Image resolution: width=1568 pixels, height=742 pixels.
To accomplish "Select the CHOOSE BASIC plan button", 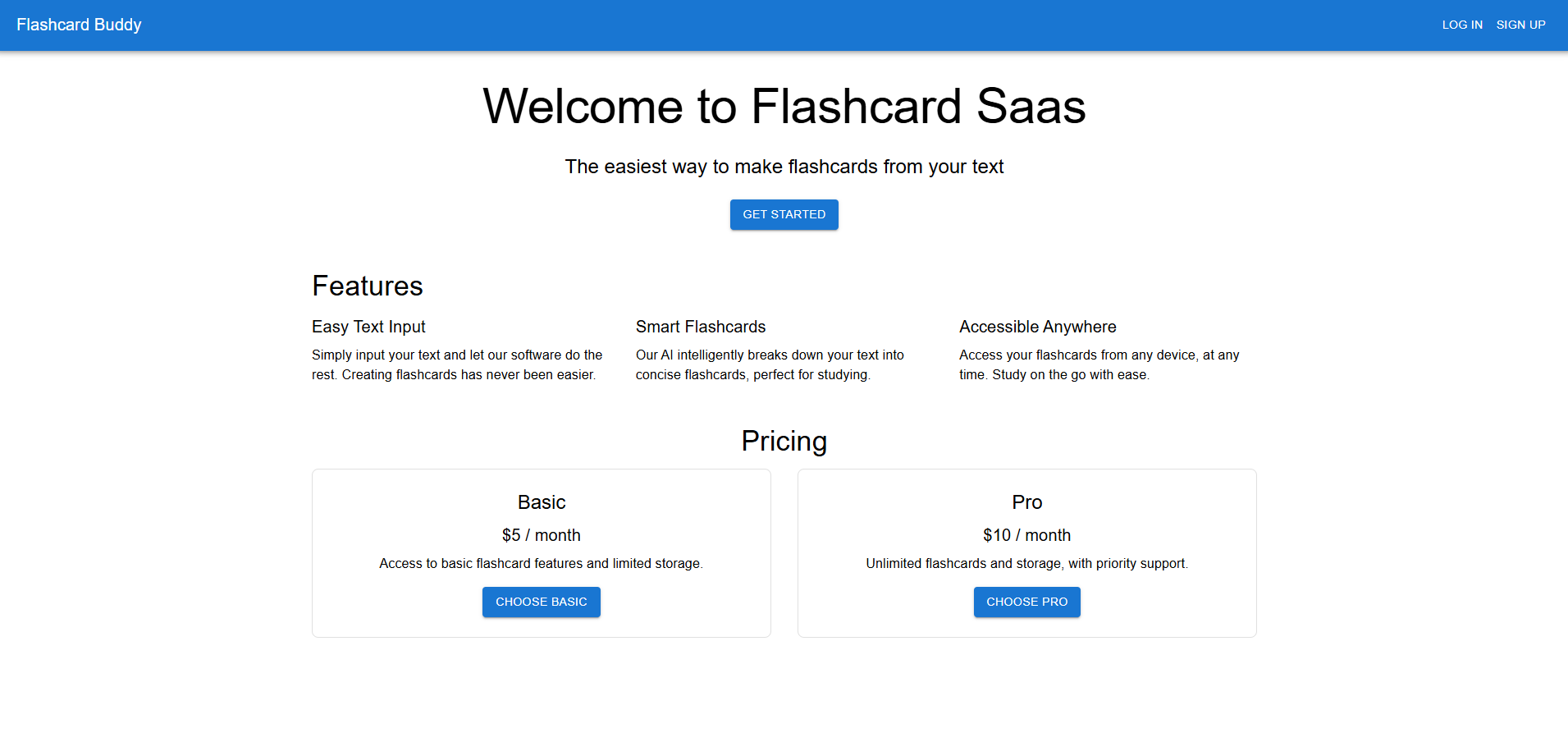I will click(541, 602).
